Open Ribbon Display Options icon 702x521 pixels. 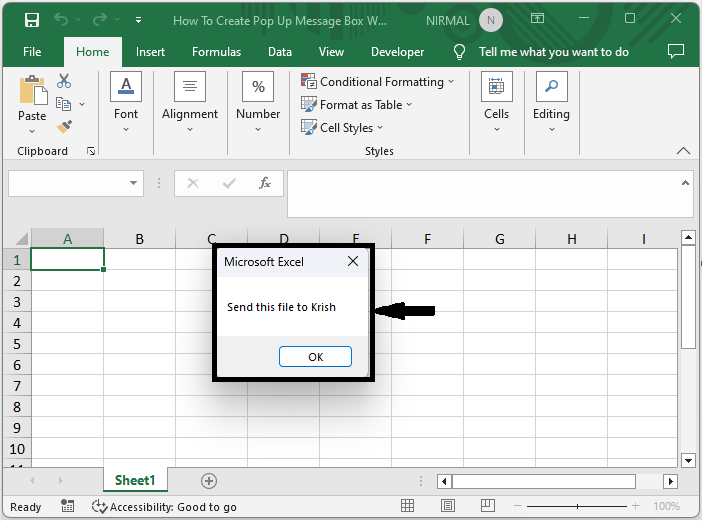tap(537, 18)
